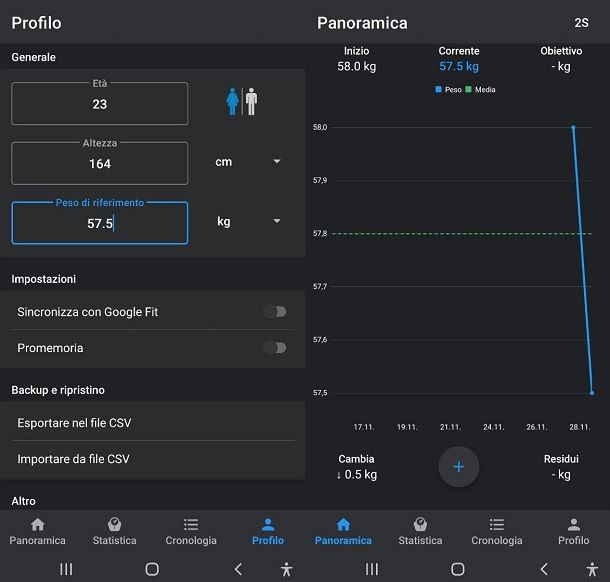The height and width of the screenshot is (582, 610).
Task: Tap the 28.11. date label
Action: [580, 427]
